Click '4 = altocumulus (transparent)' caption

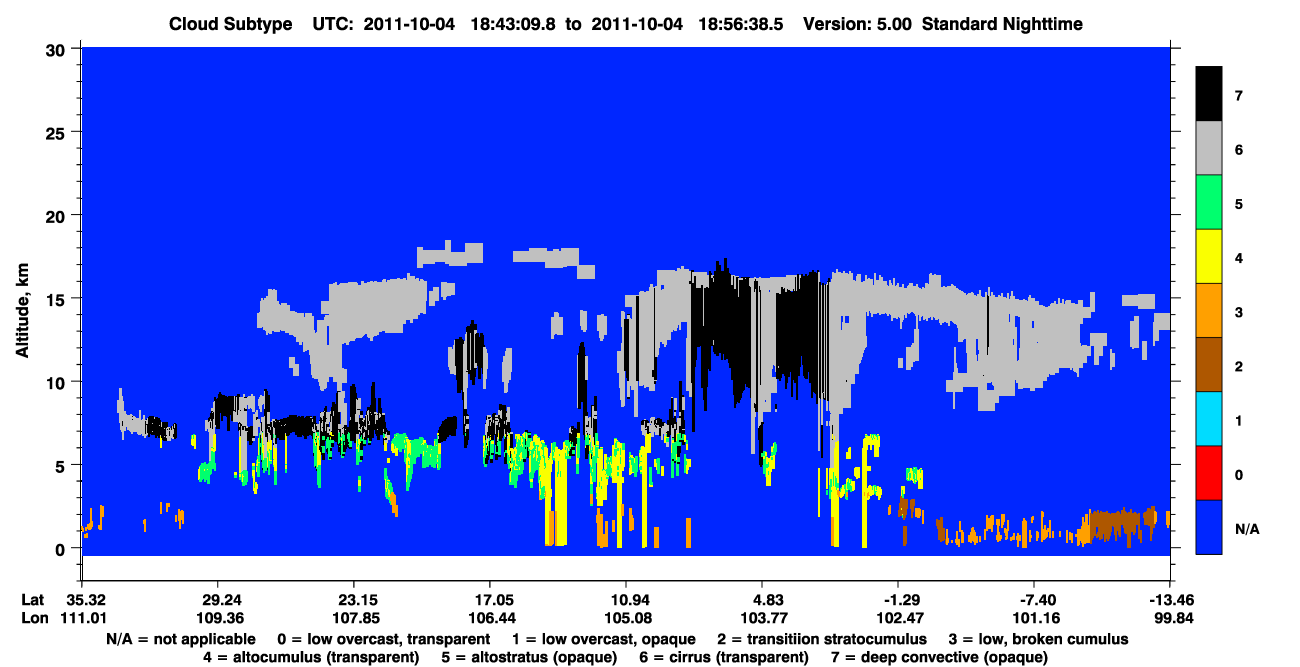pos(311,657)
